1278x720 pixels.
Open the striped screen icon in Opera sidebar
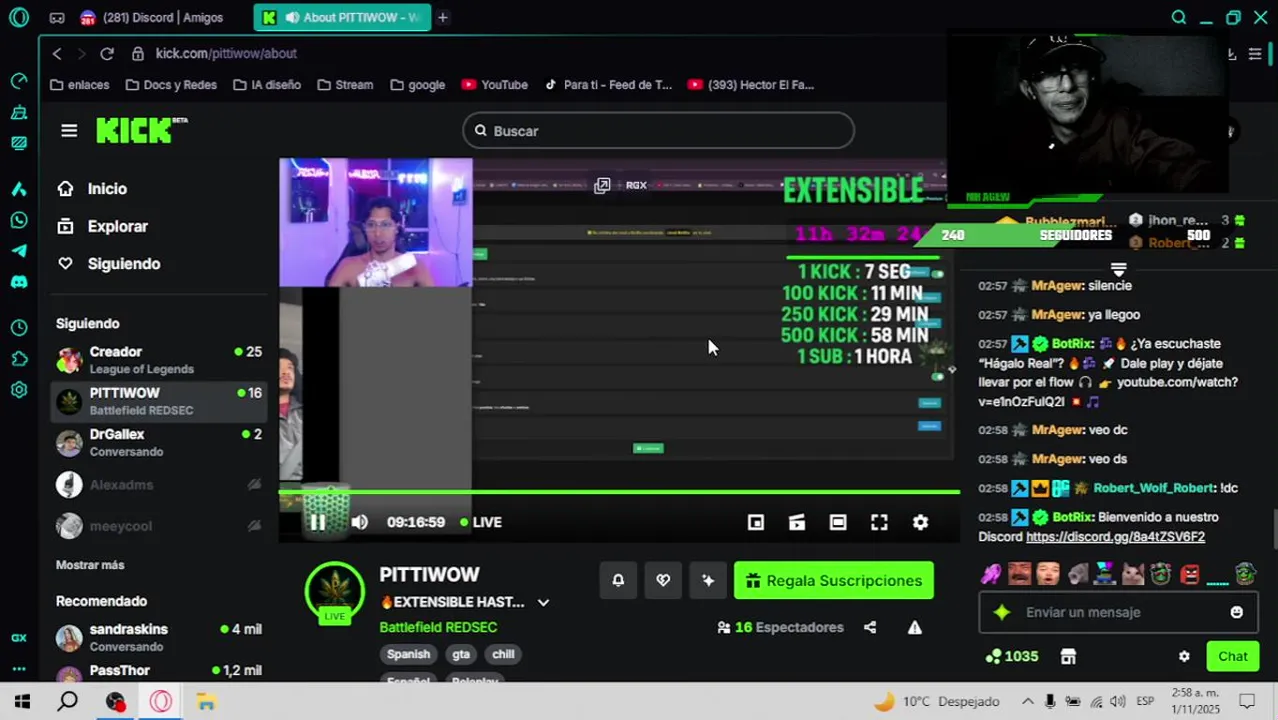[19, 143]
